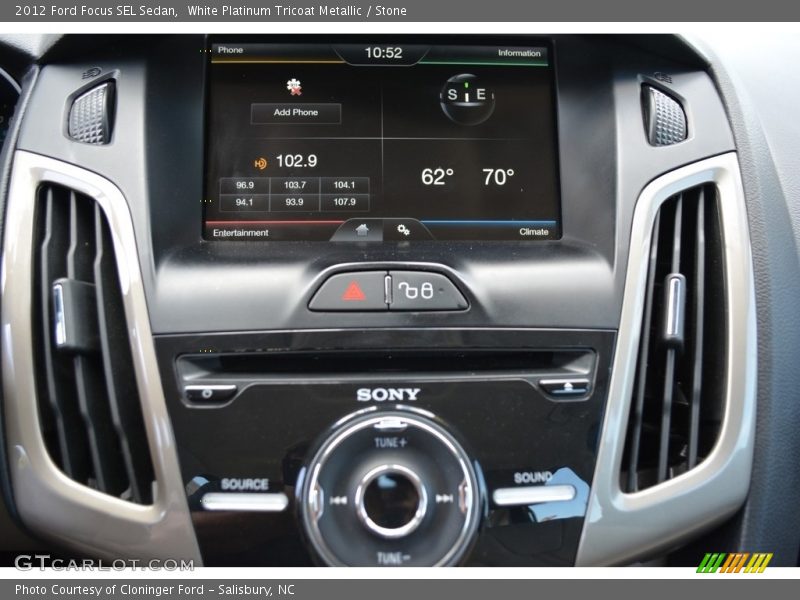This screenshot has width=800, height=600.
Task: Select the 94.1 radio preset
Action: [244, 202]
